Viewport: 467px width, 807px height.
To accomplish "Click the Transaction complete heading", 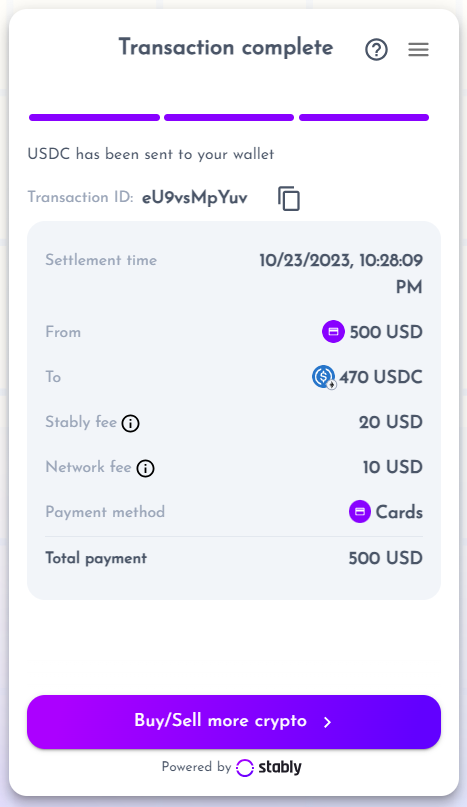I will click(226, 47).
